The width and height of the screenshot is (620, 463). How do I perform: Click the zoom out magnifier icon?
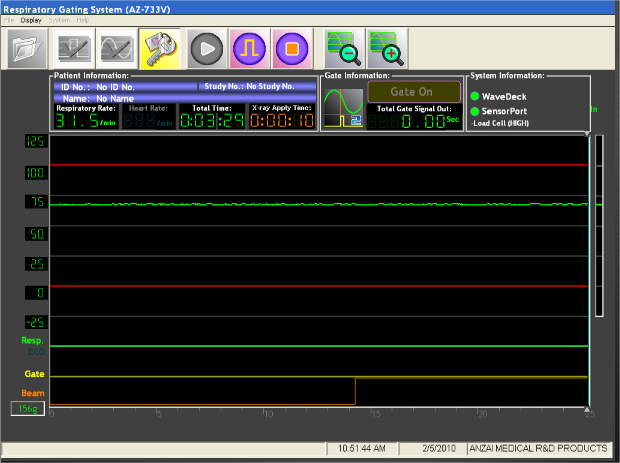coord(343,47)
